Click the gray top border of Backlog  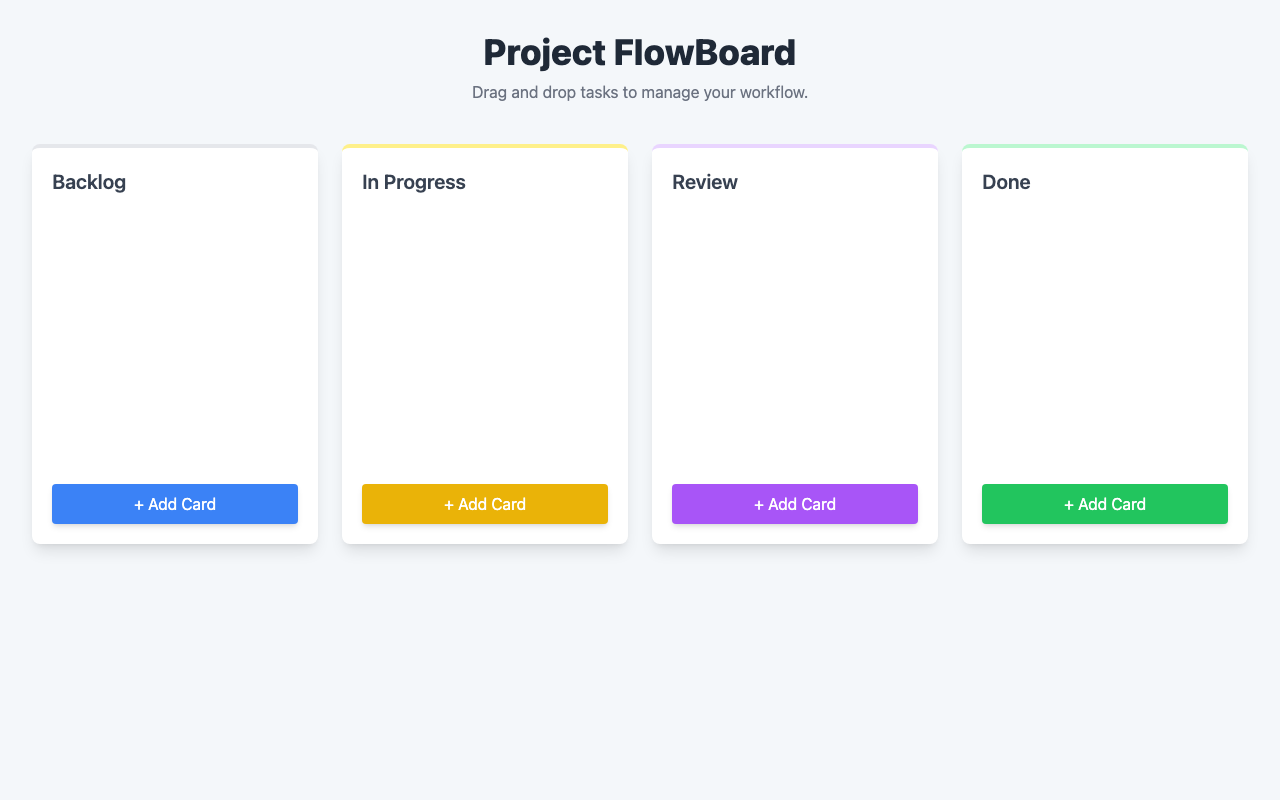[x=175, y=147]
